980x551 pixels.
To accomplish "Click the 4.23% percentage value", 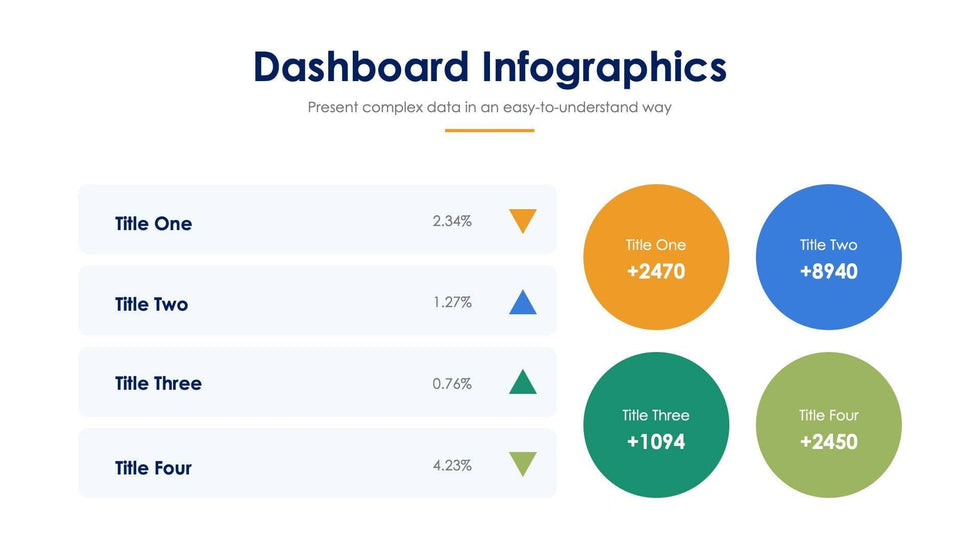I will [x=452, y=465].
